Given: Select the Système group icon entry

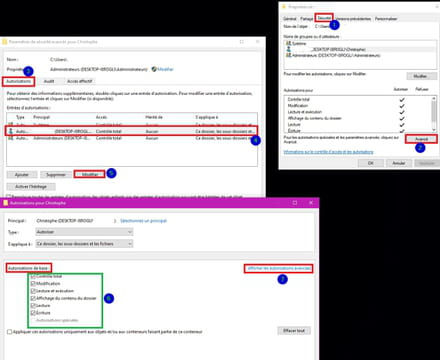Looking at the screenshot, I should coord(289,43).
